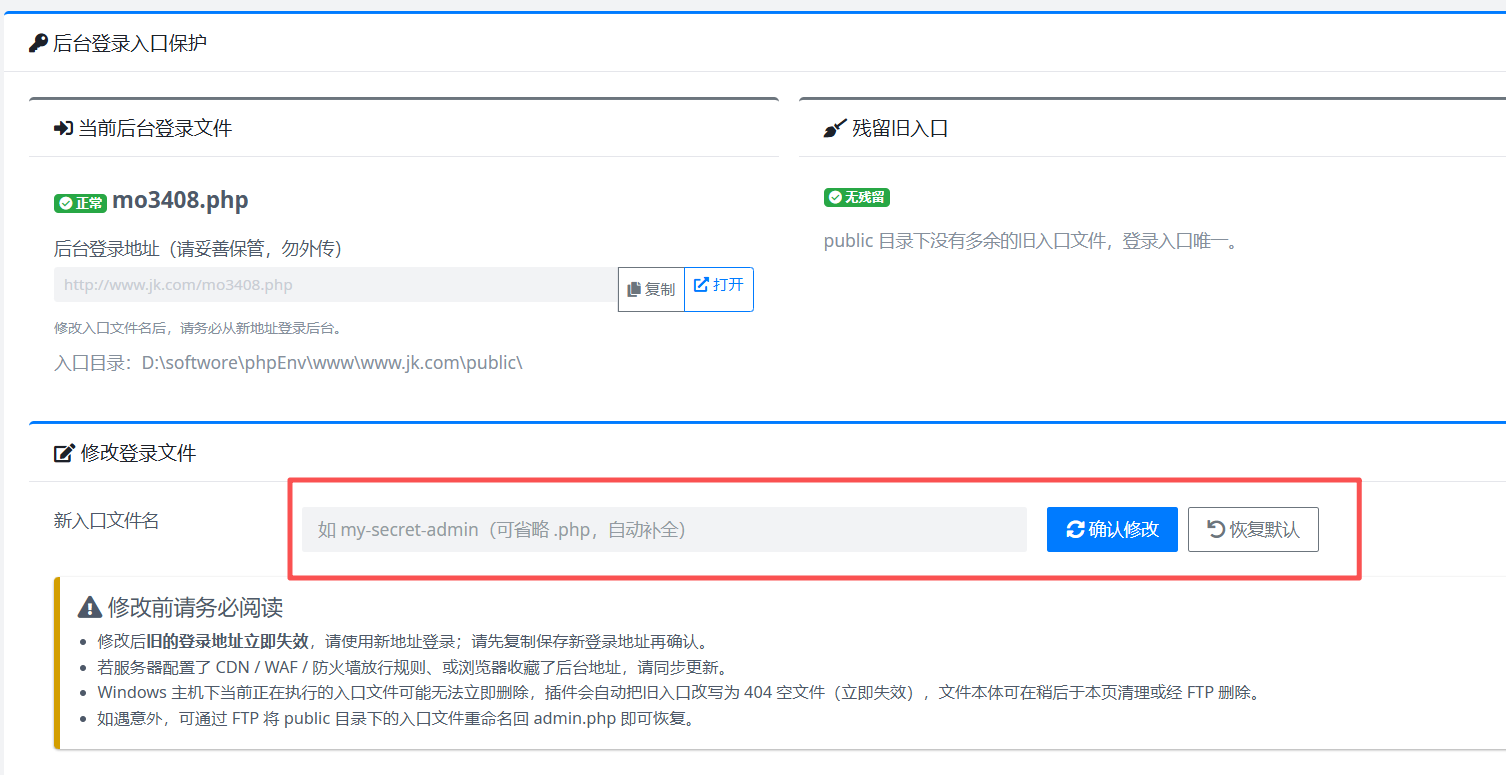Click the 修改登录文件 section heading
The width and height of the screenshot is (1506, 775).
click(138, 453)
